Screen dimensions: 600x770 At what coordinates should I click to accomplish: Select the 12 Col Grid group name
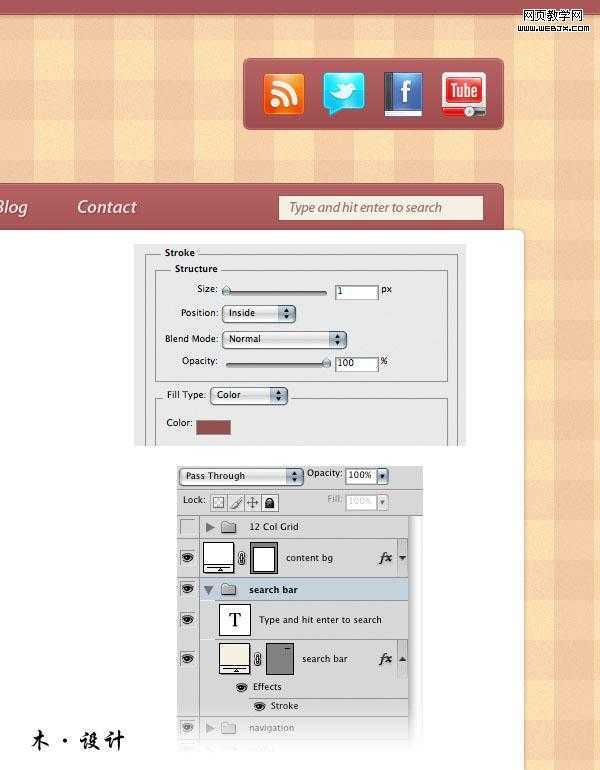pyautogui.click(x=273, y=527)
